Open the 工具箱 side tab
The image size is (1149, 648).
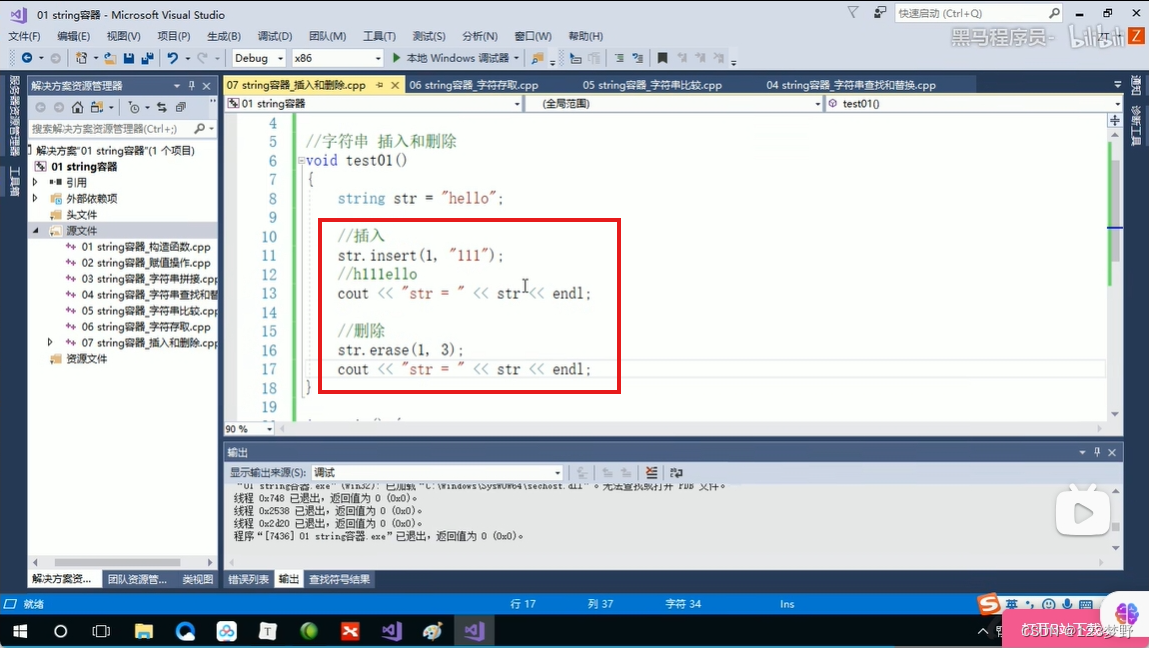pyautogui.click(x=15, y=181)
